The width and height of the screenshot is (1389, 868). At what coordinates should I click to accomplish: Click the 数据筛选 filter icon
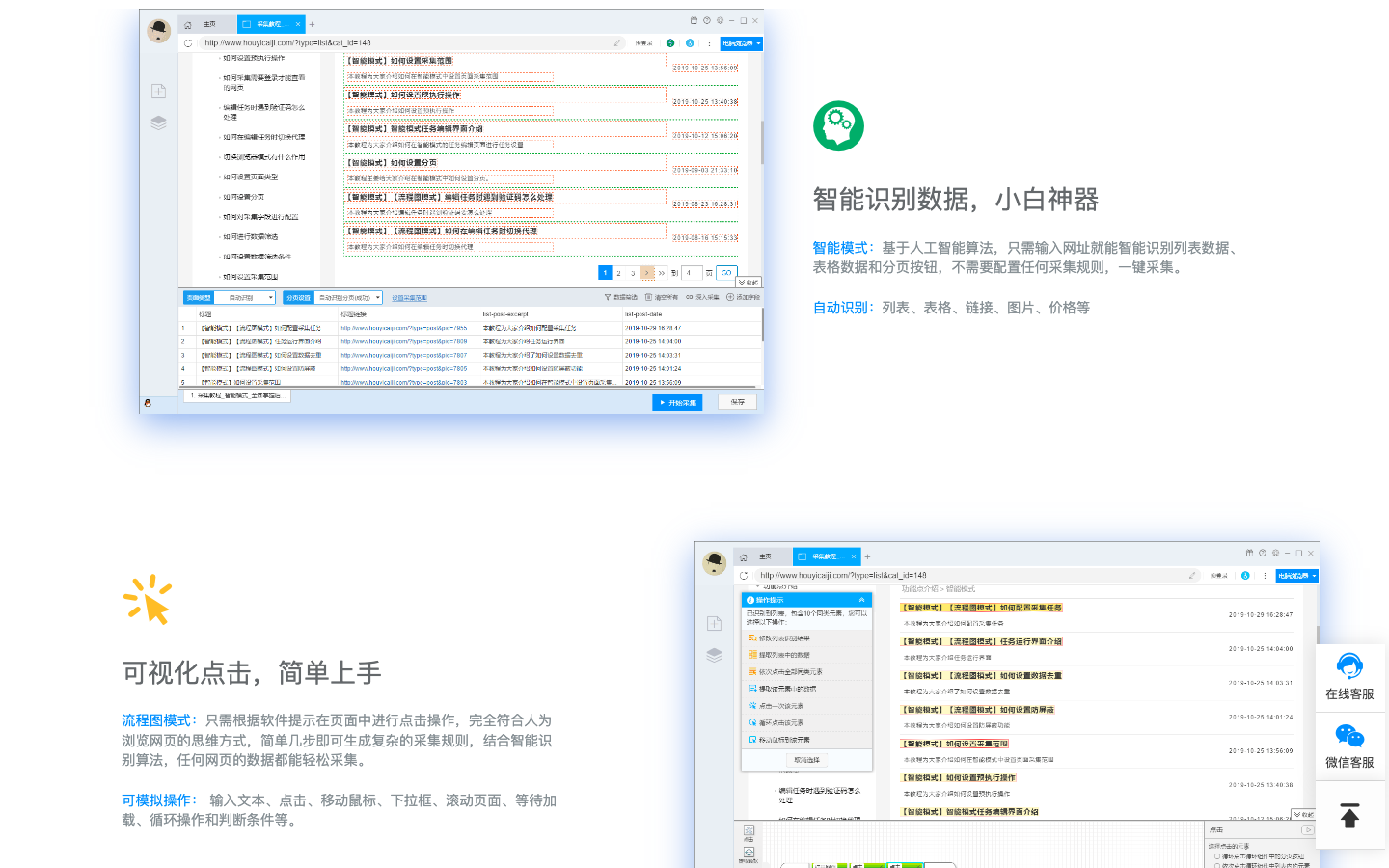coord(608,296)
